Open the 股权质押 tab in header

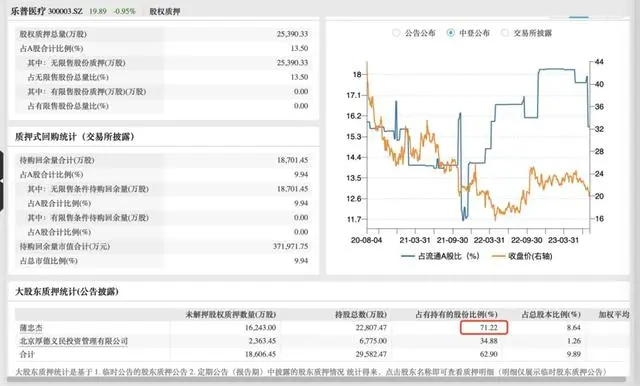(164, 11)
